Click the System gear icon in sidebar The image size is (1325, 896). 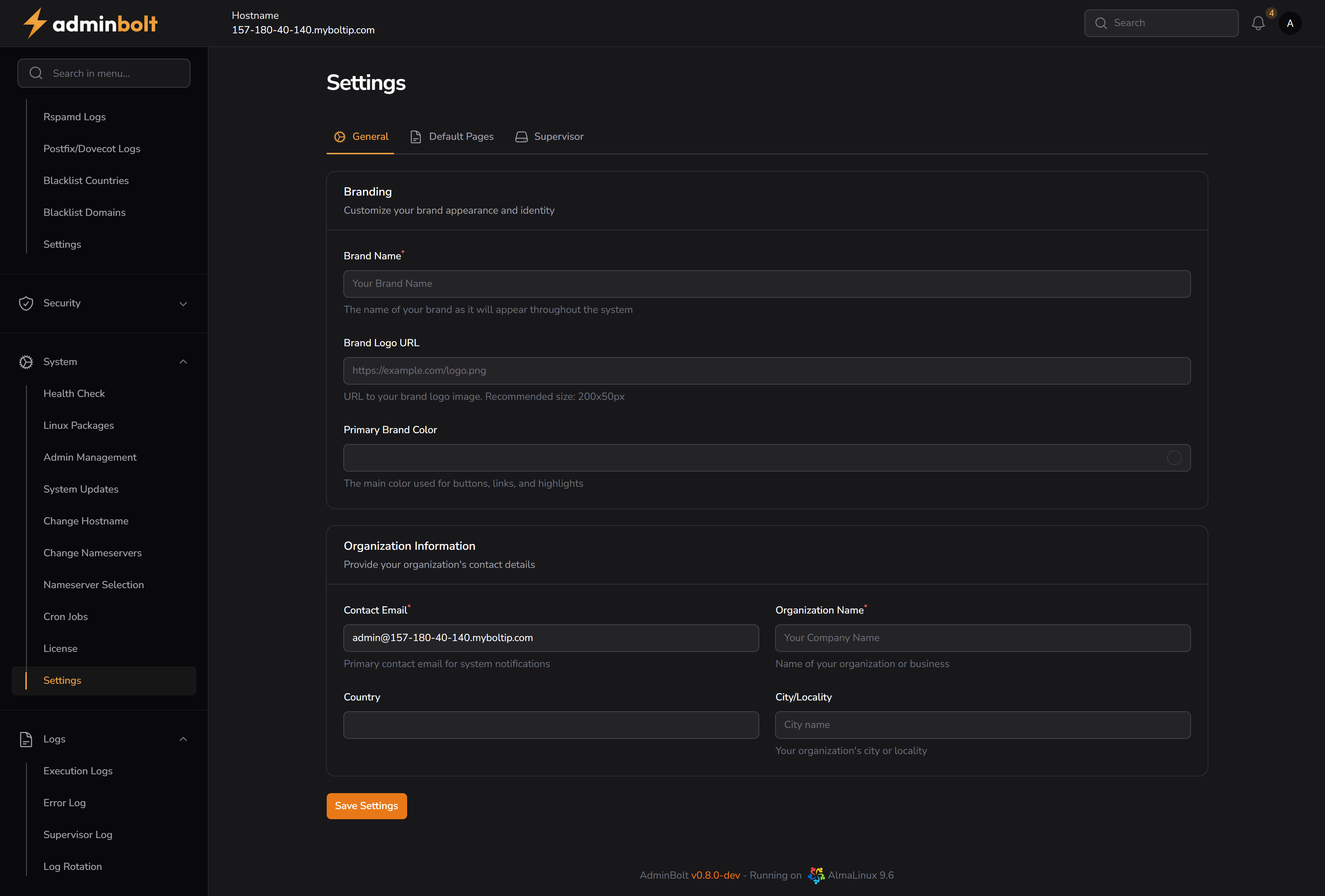tap(26, 362)
